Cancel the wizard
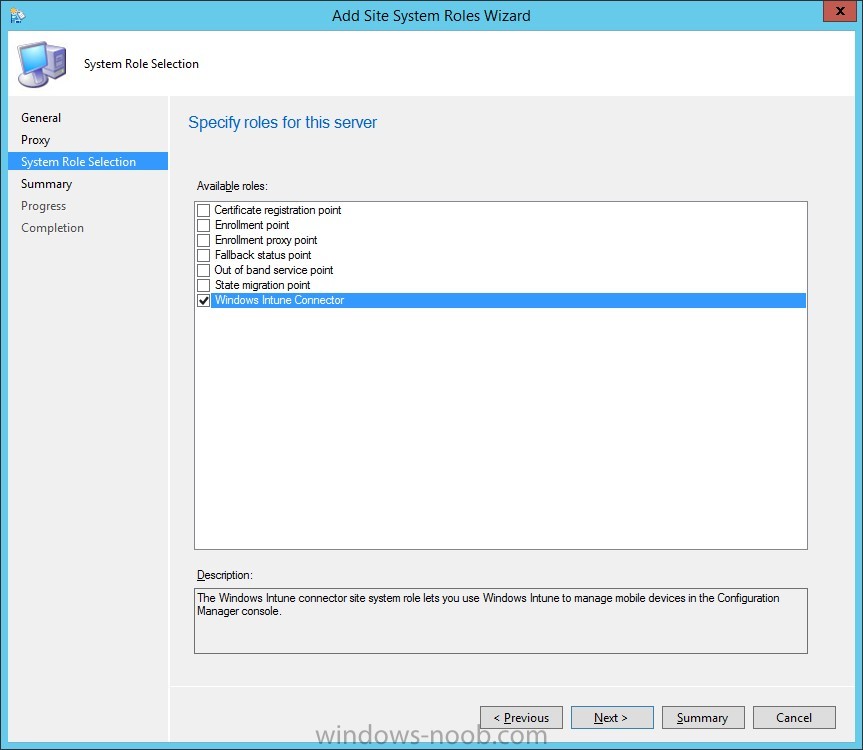Viewport: 863px width, 750px height. coord(794,717)
